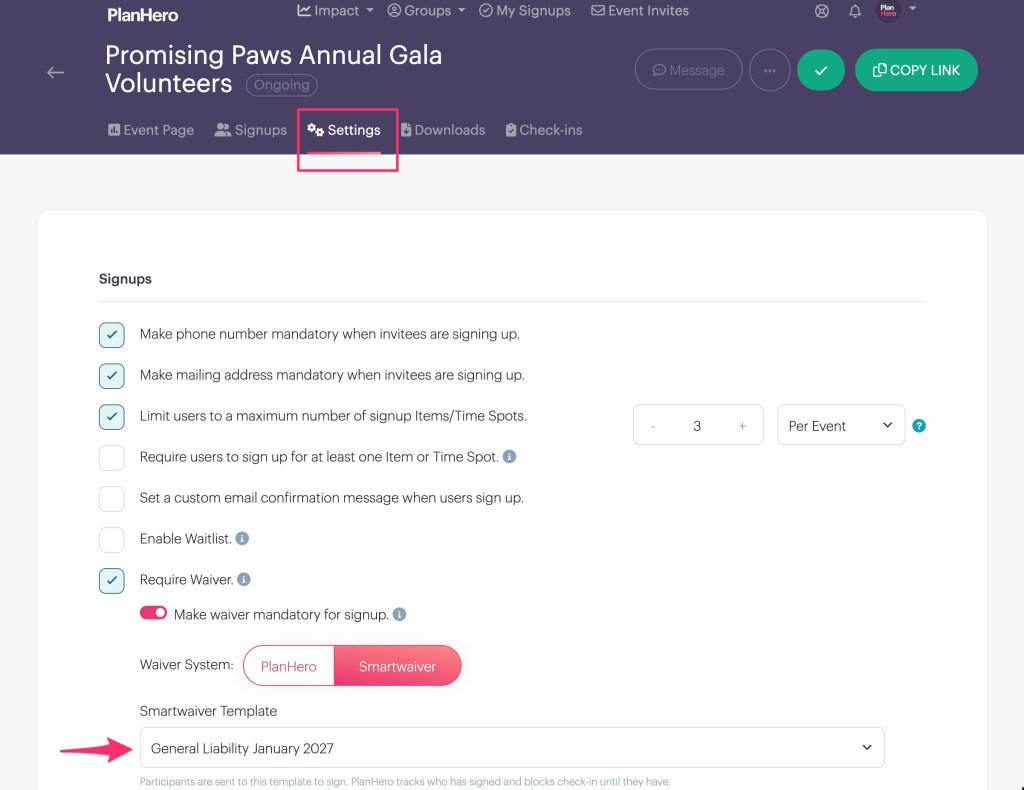This screenshot has height=790, width=1024.
Task: Switch to the Downloads tab
Action: (x=443, y=130)
